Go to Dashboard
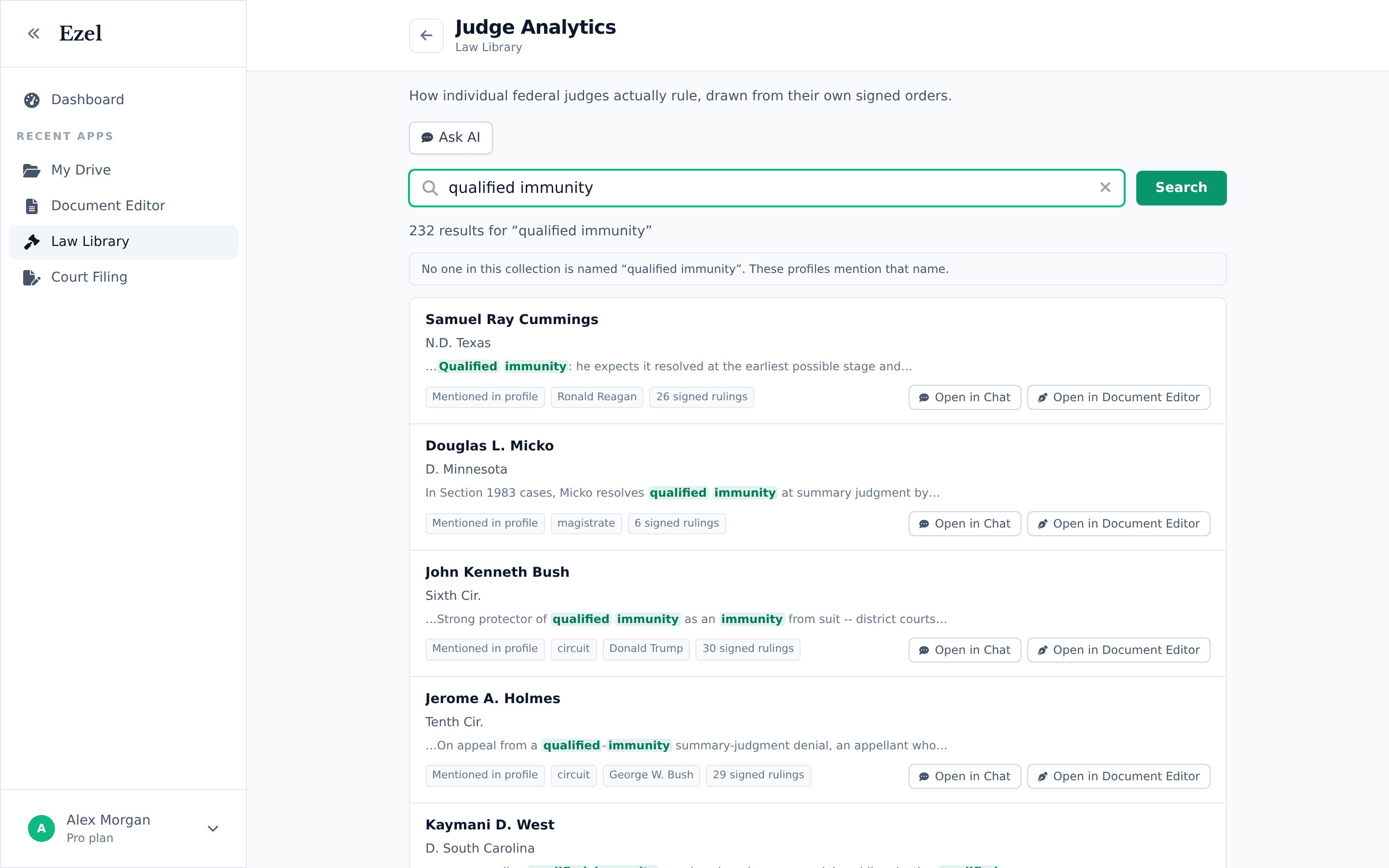The width and height of the screenshot is (1389, 868). coord(123,100)
